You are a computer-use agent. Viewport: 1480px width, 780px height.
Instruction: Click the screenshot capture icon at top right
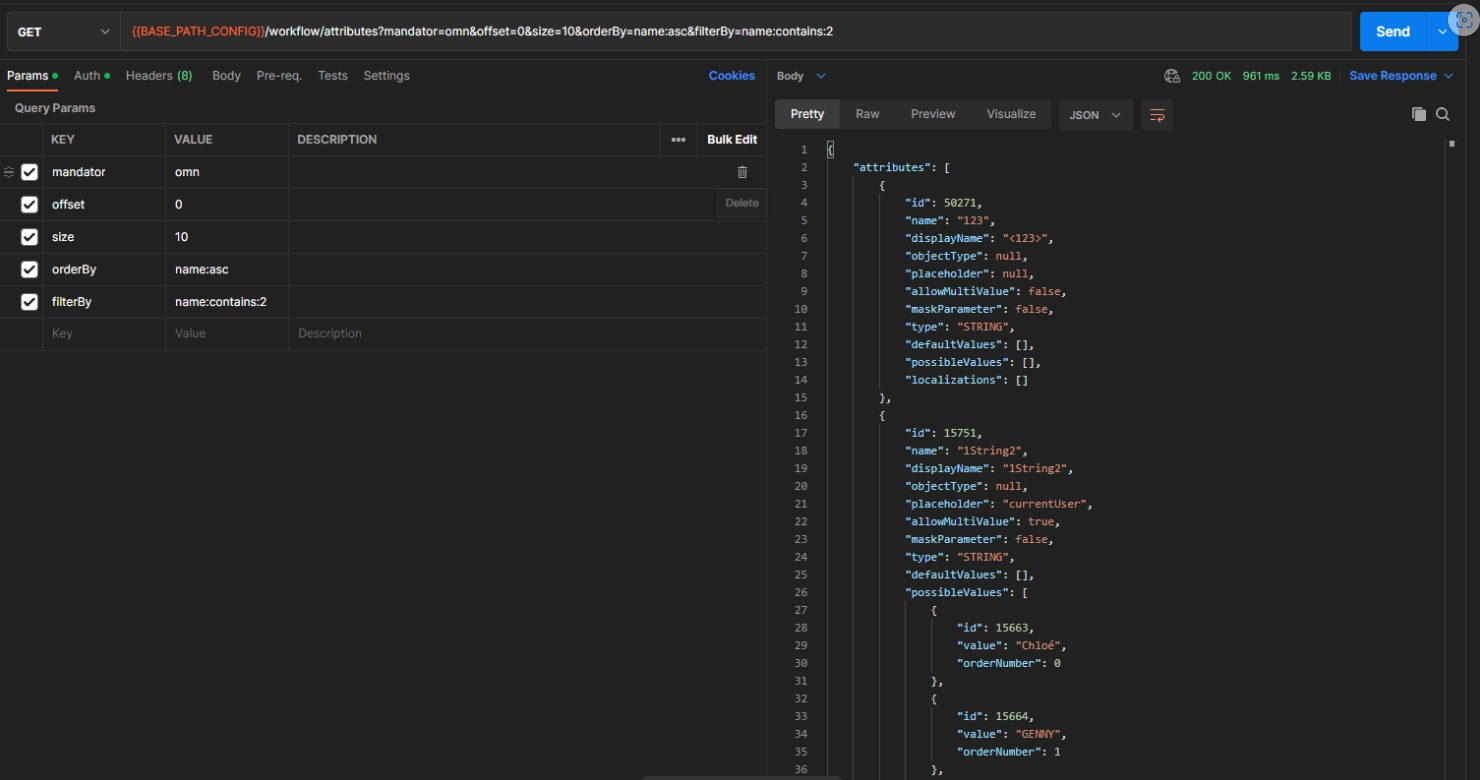pyautogui.click(x=1463, y=21)
